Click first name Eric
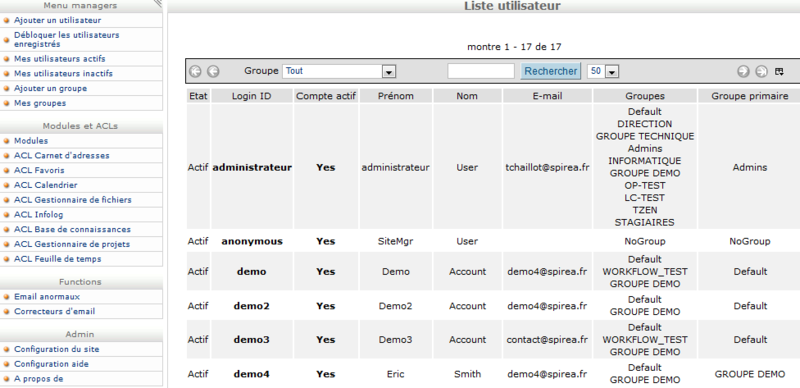The width and height of the screenshot is (800, 388). pyautogui.click(x=396, y=374)
